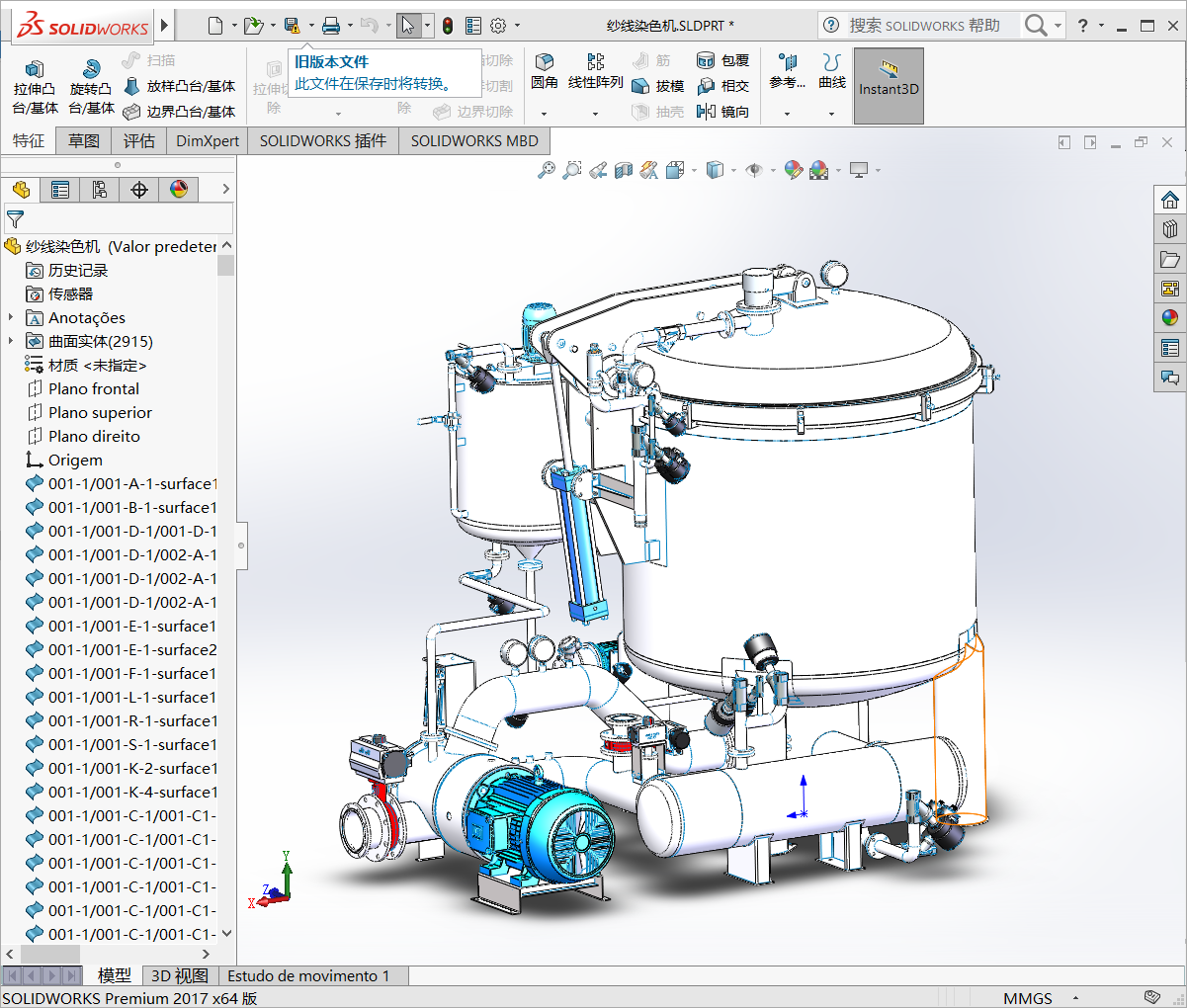Open the ConfigurationManager tab icon
Screen dimensions: 1187x1008
pyautogui.click(x=100, y=190)
